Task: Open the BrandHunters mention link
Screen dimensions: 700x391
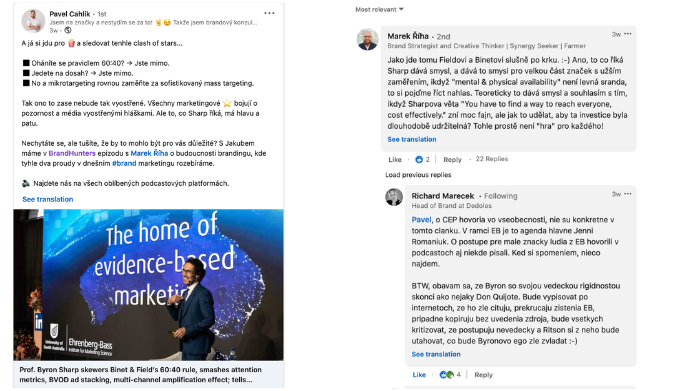Action: pos(72,153)
